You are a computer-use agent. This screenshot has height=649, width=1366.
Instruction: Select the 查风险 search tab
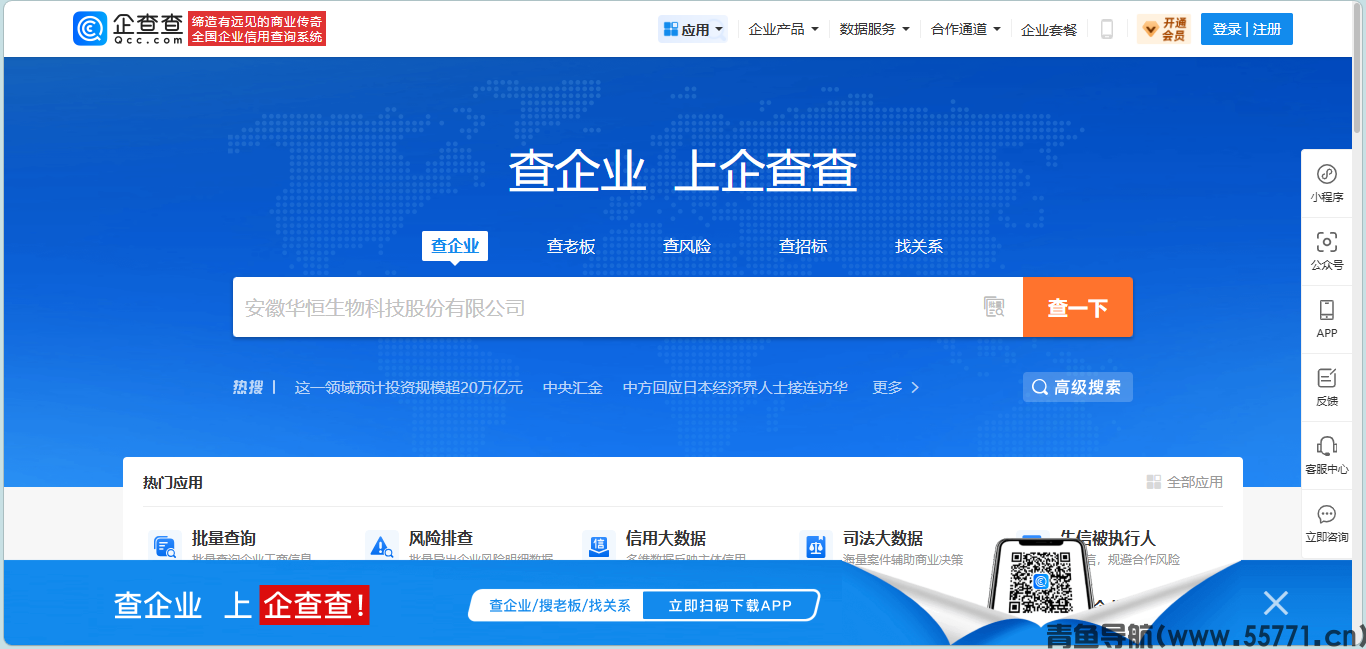[x=687, y=246]
